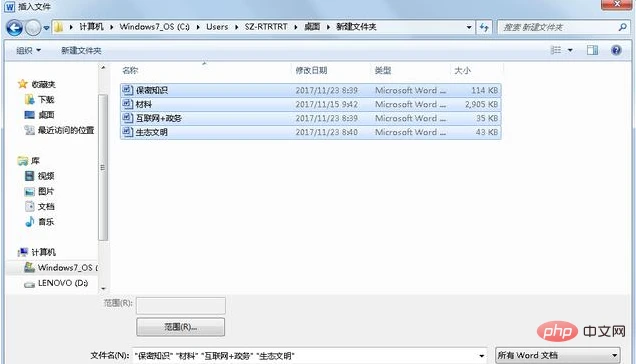Expand the arrow after 计算机 in breadcrumb

[112, 27]
